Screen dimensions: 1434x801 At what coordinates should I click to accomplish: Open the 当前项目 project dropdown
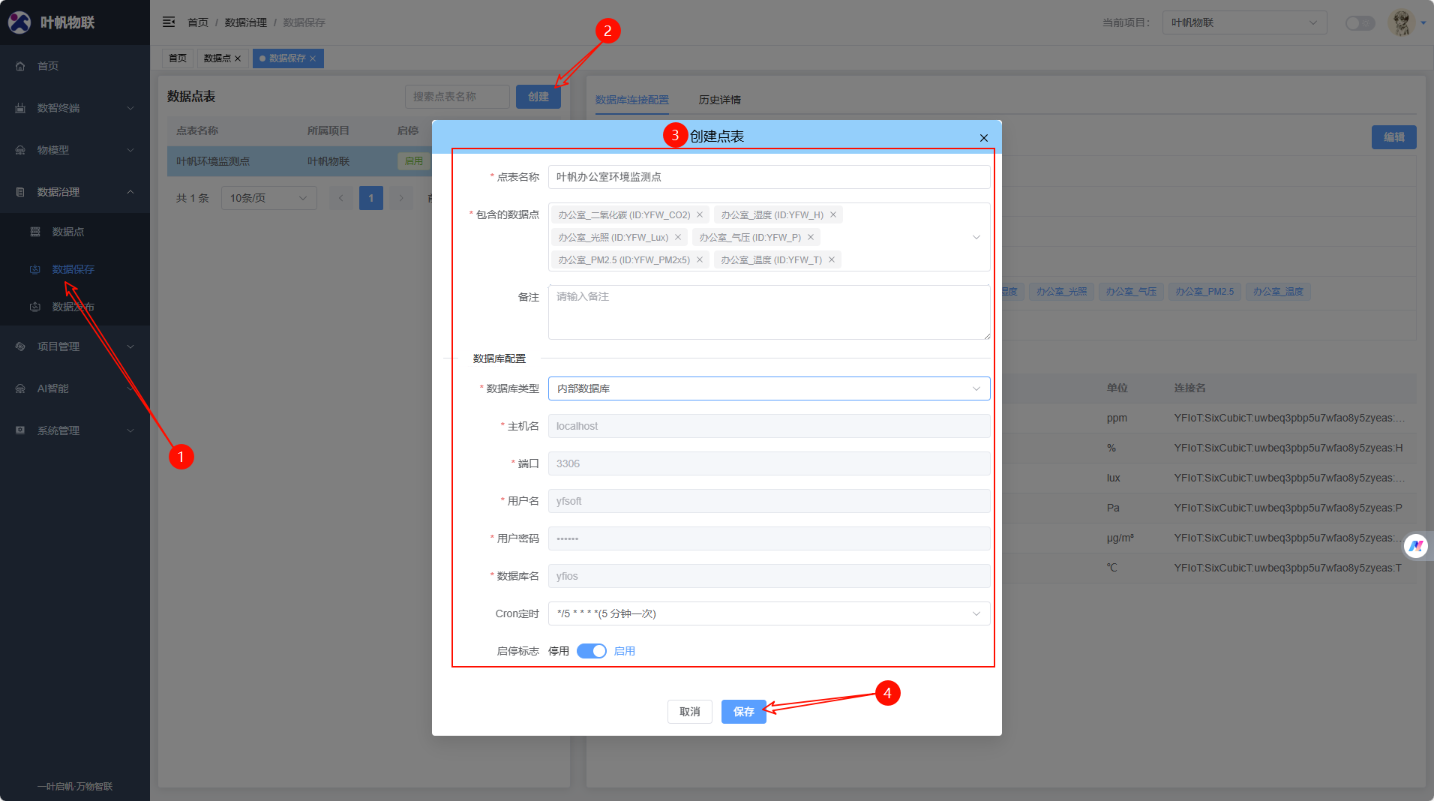[x=1244, y=21]
